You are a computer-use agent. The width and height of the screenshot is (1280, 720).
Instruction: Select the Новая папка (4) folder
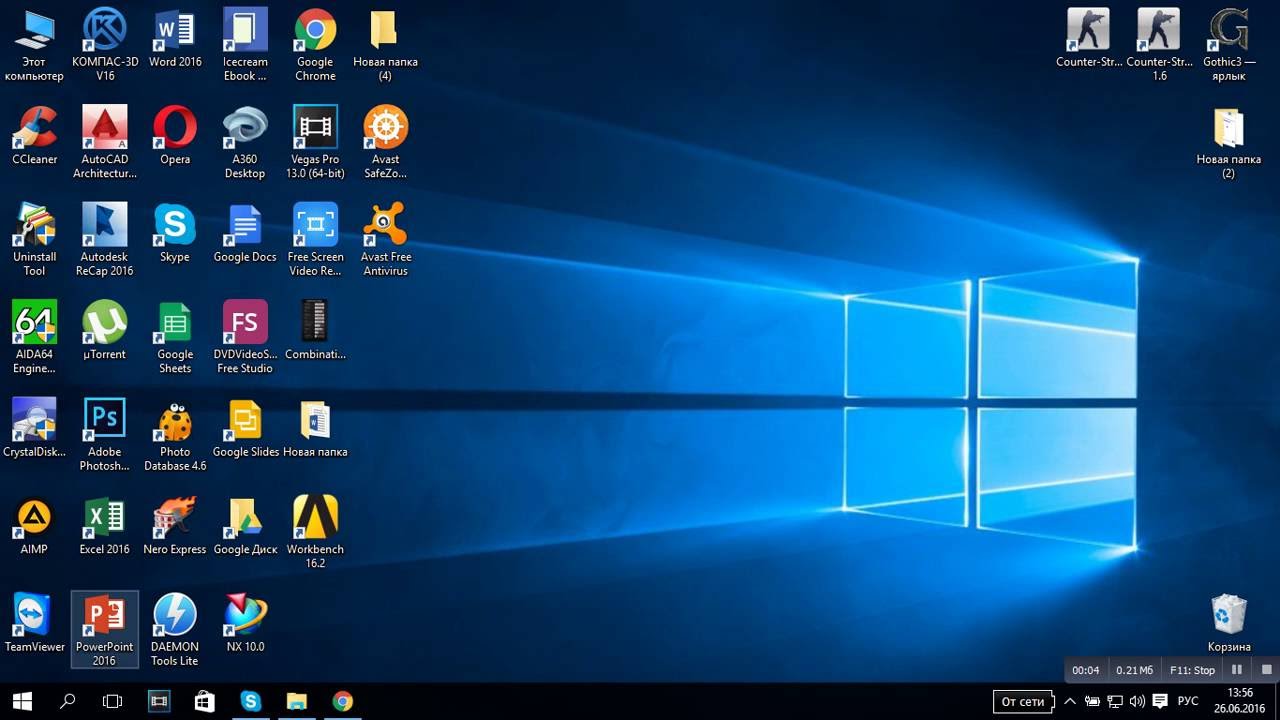(x=385, y=45)
